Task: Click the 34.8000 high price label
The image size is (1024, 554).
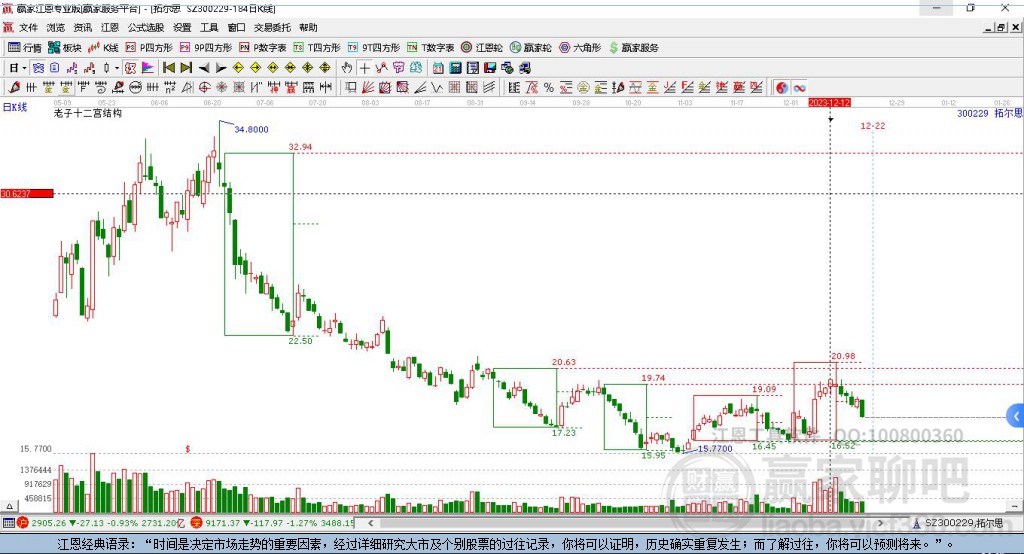Action: [251, 129]
